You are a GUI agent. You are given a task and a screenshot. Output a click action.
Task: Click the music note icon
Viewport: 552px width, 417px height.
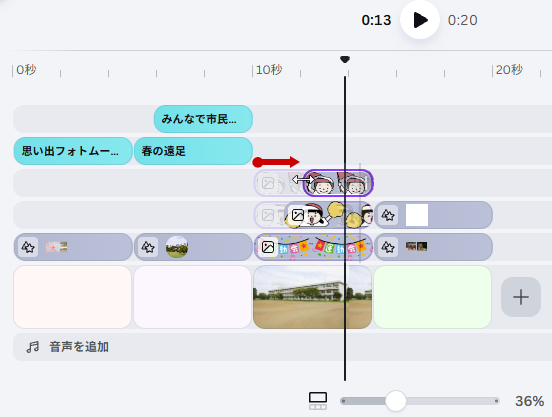pos(33,347)
